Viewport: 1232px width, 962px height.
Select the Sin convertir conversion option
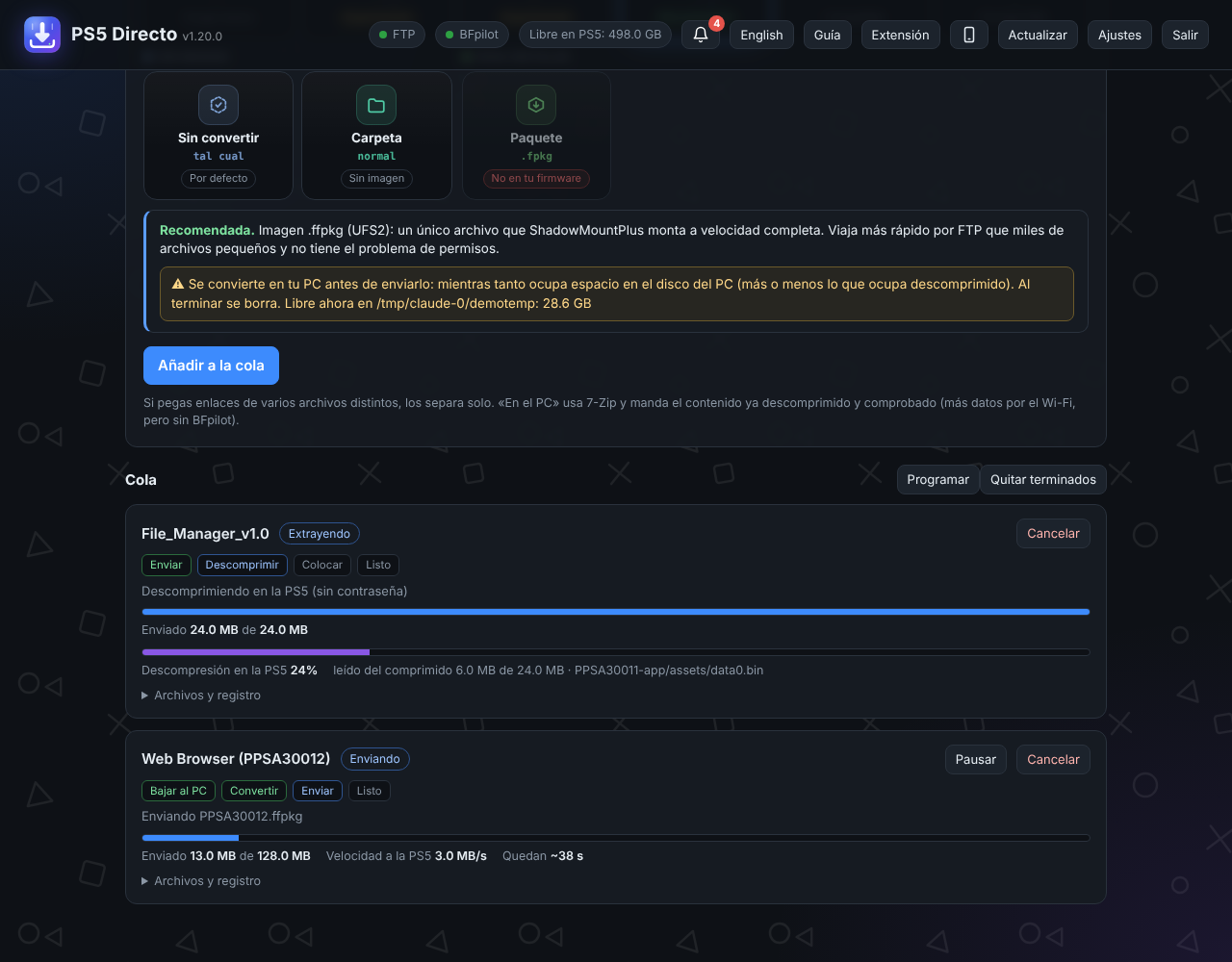(218, 136)
